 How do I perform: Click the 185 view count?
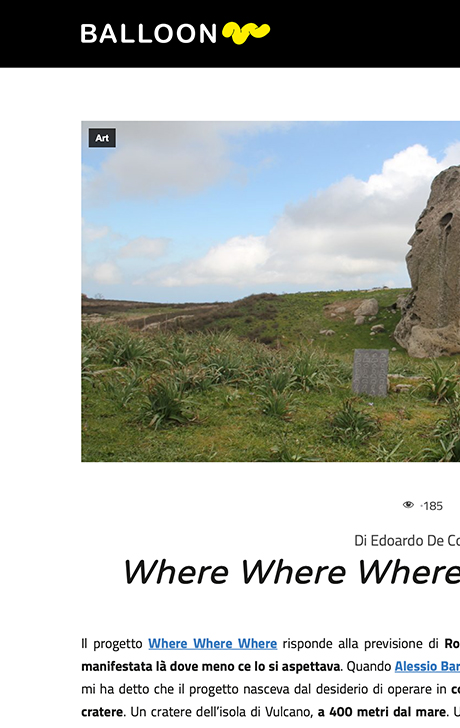[x=432, y=506]
